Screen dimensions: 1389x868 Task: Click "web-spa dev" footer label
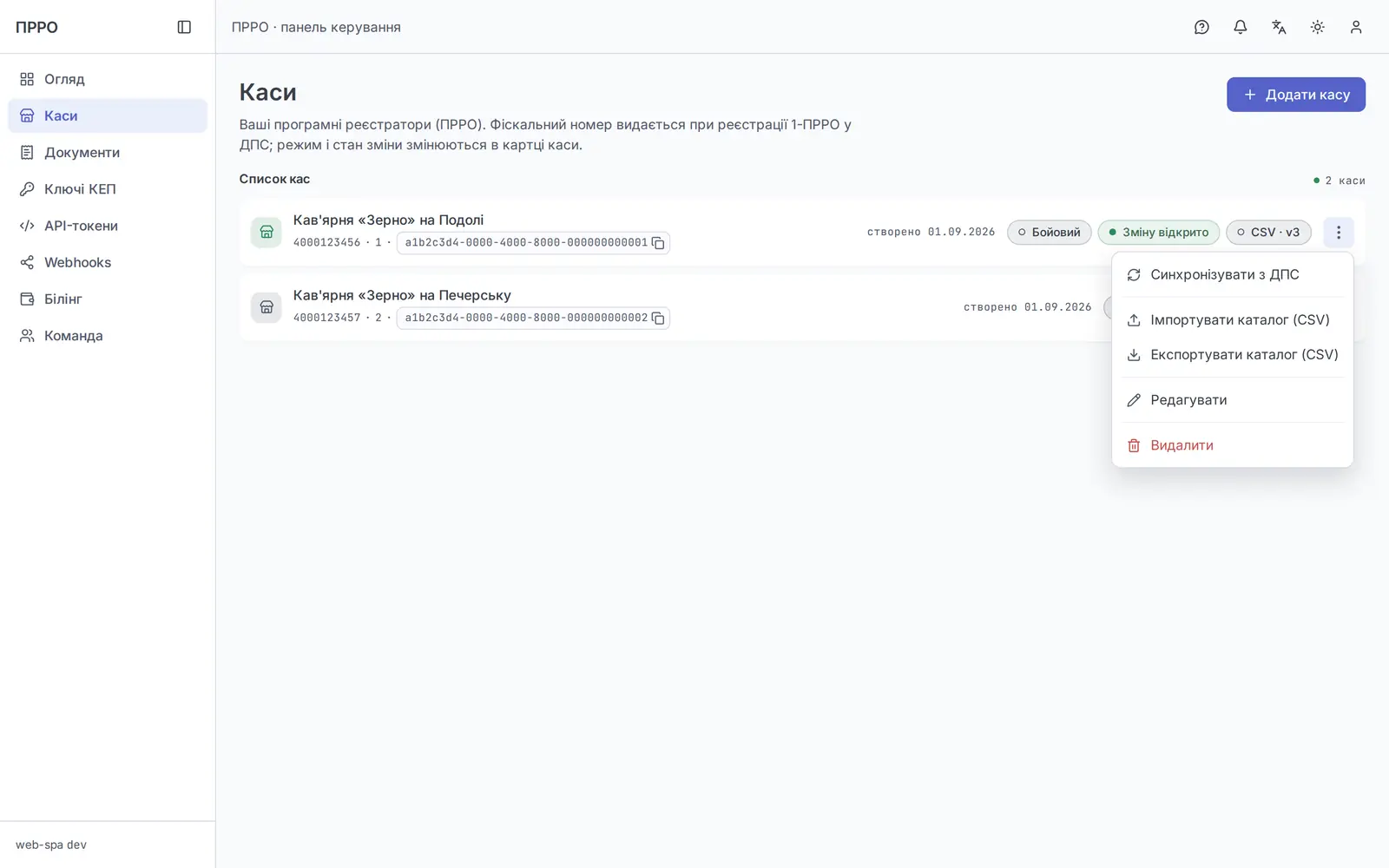(51, 845)
